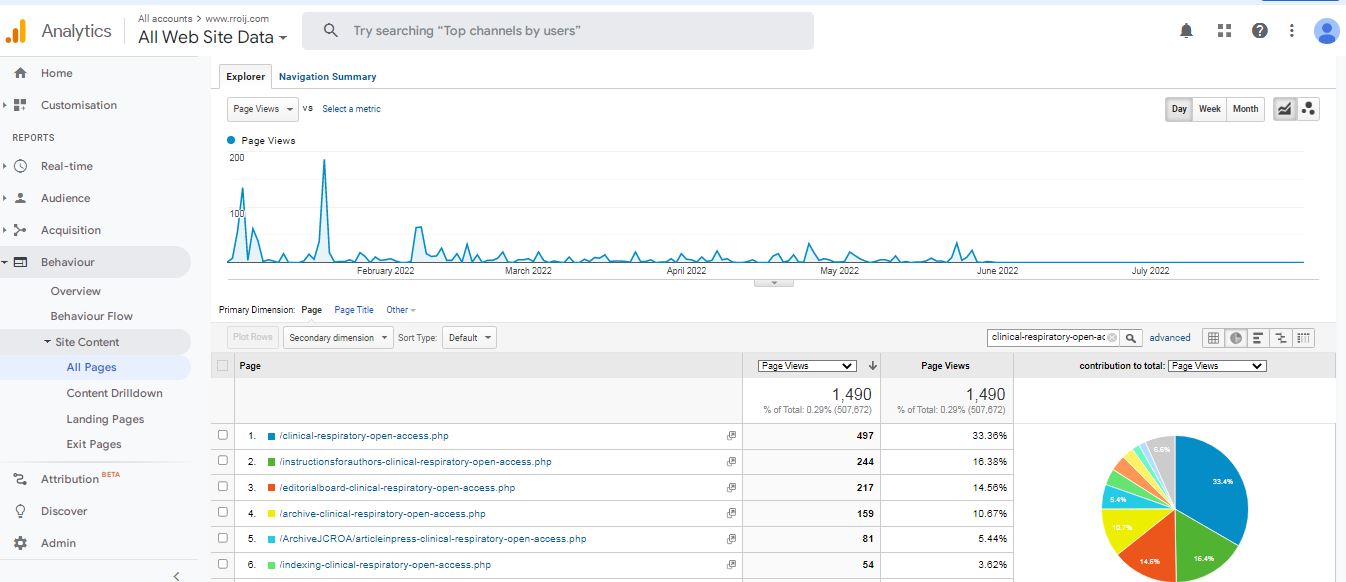Toggle the select-all checkbox in Page header
This screenshot has width=1346, height=582.
tap(223, 366)
